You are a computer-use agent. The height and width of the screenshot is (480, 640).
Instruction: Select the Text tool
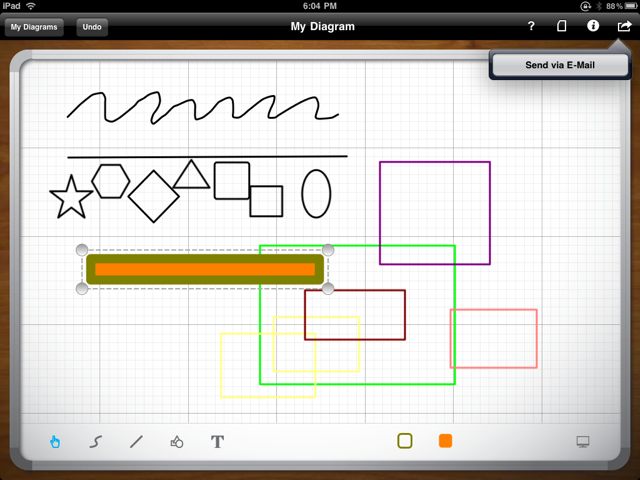point(218,442)
